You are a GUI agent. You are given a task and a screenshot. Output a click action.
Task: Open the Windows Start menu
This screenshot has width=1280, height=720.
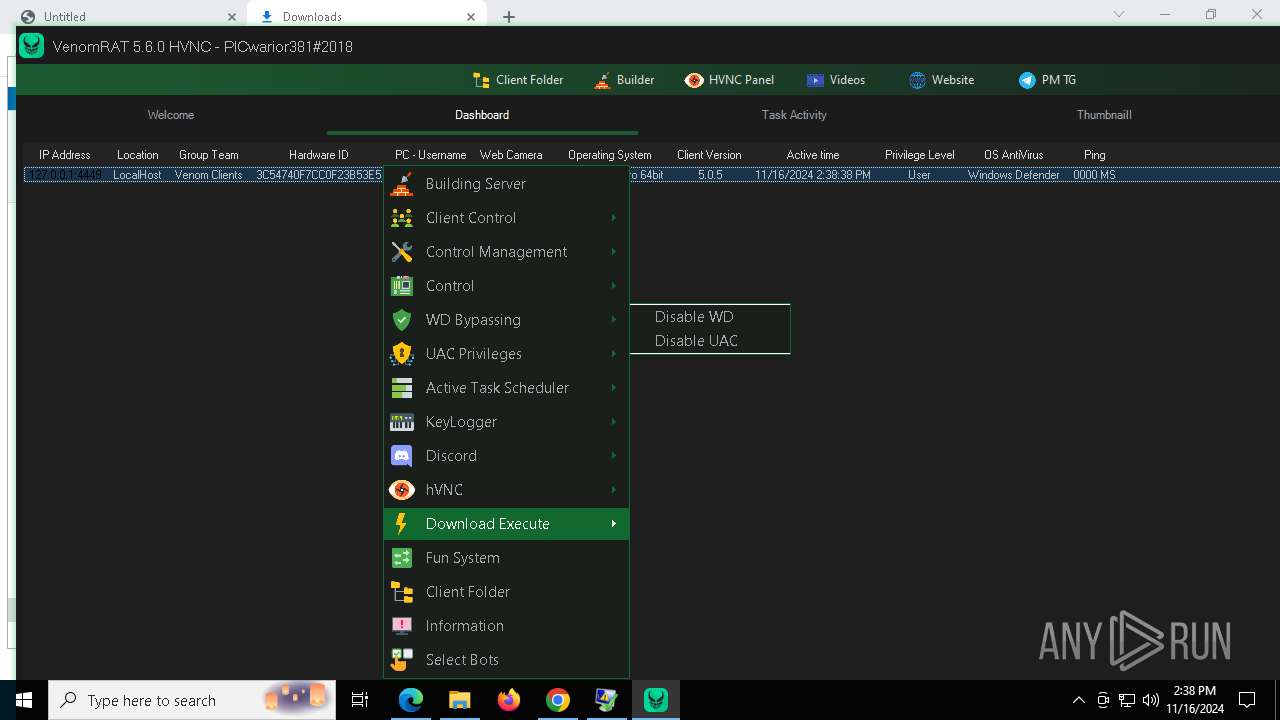click(24, 700)
